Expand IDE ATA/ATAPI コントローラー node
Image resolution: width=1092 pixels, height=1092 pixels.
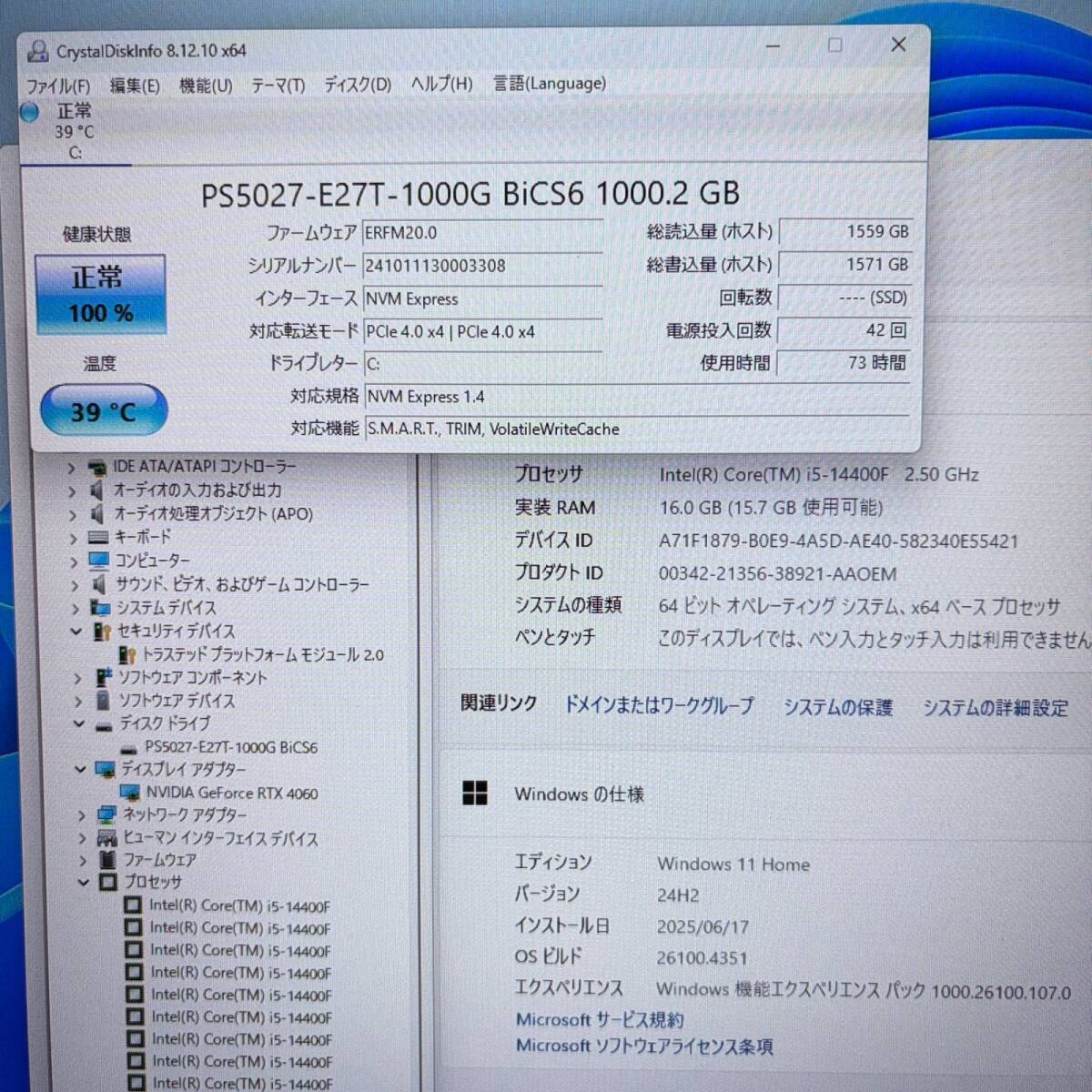click(72, 468)
